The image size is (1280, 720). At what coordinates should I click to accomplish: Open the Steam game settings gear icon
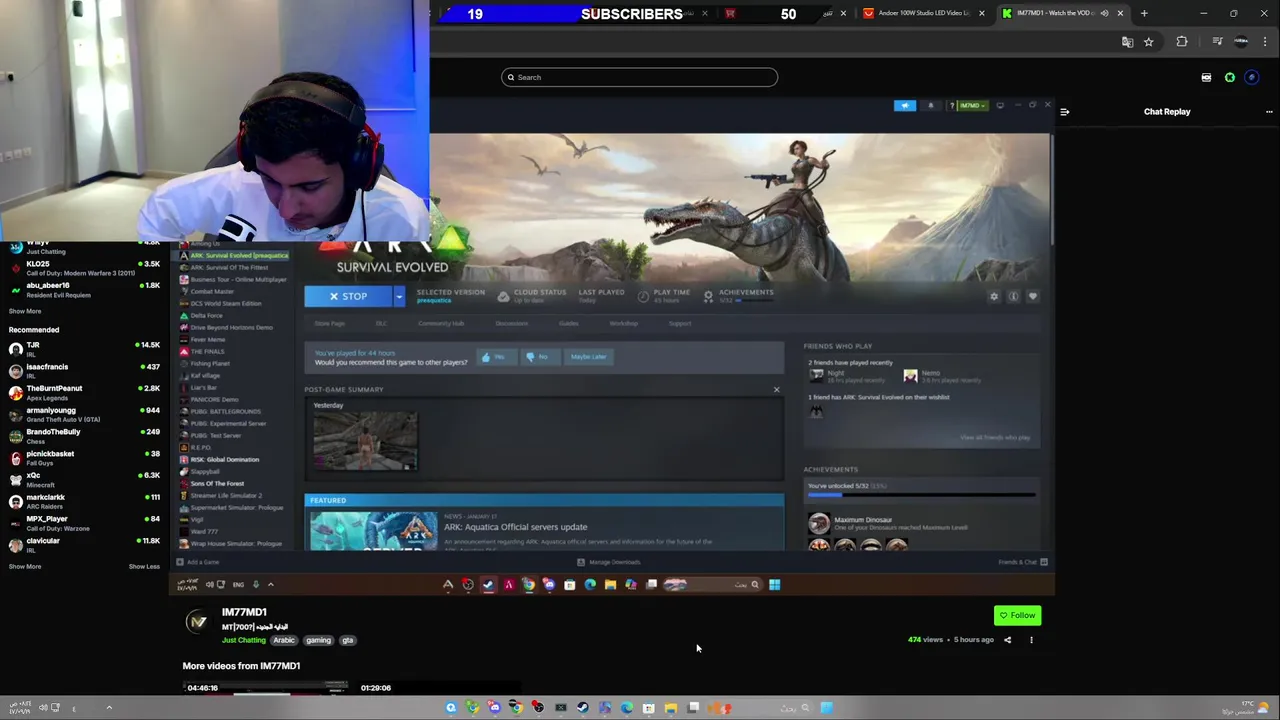click(x=993, y=296)
